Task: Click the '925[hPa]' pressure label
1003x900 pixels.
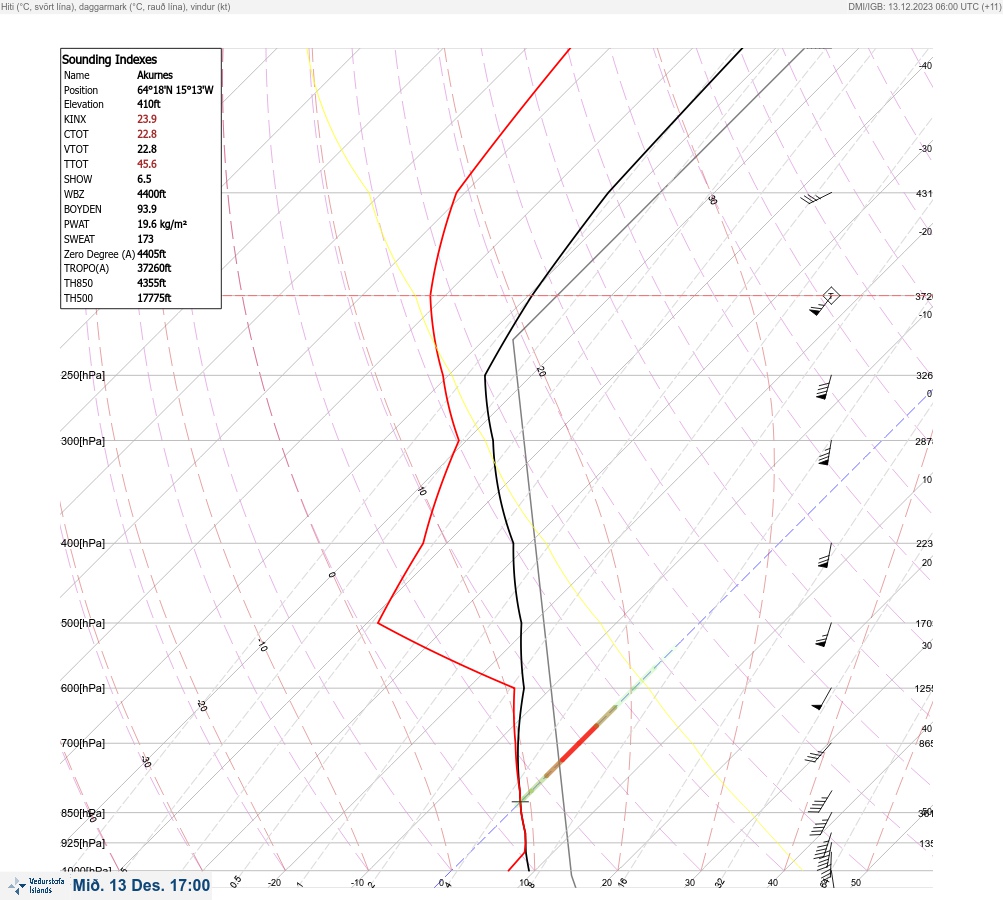Action: [83, 843]
